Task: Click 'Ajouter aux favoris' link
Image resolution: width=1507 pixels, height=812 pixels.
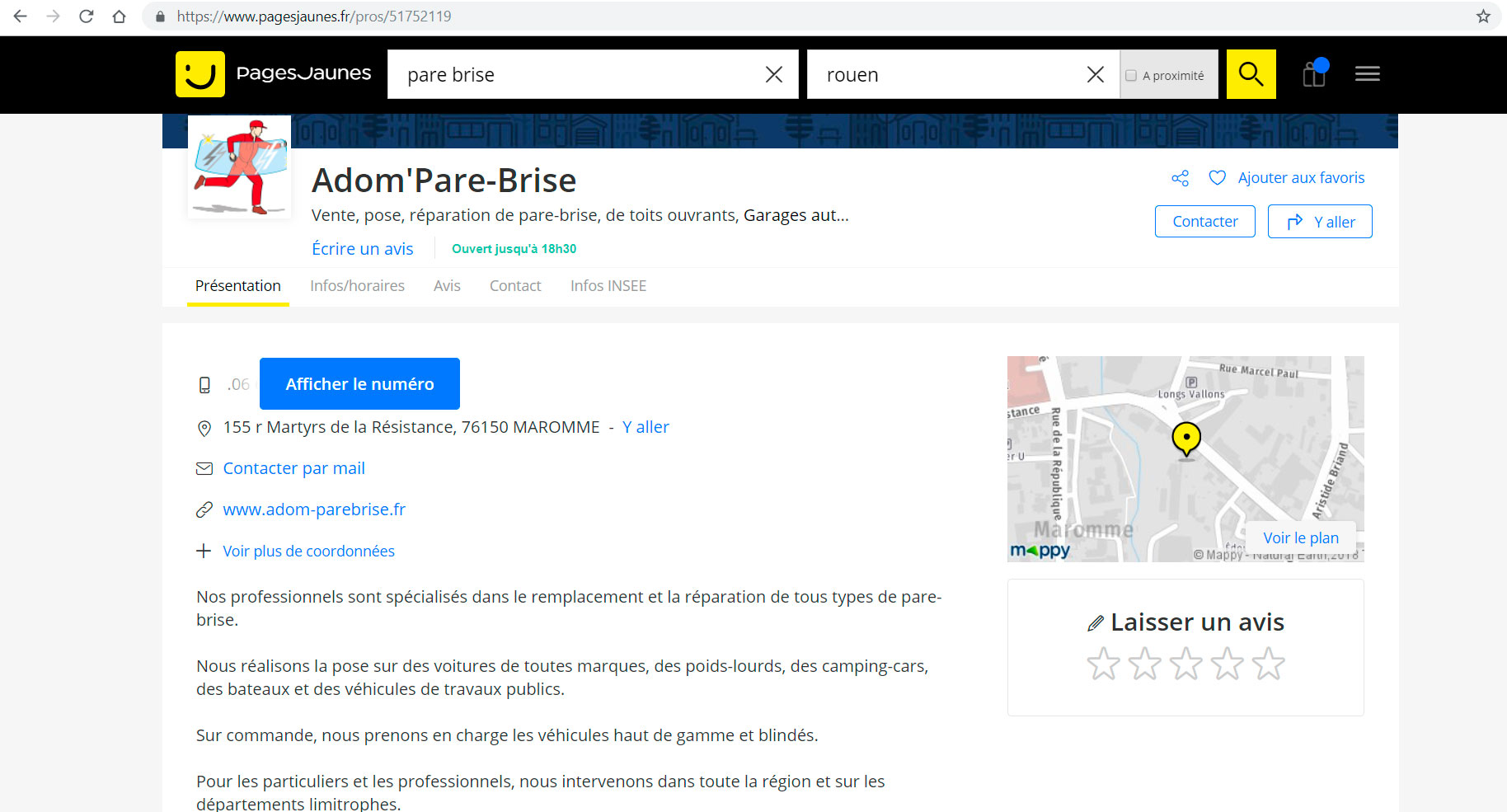Action: (1301, 178)
